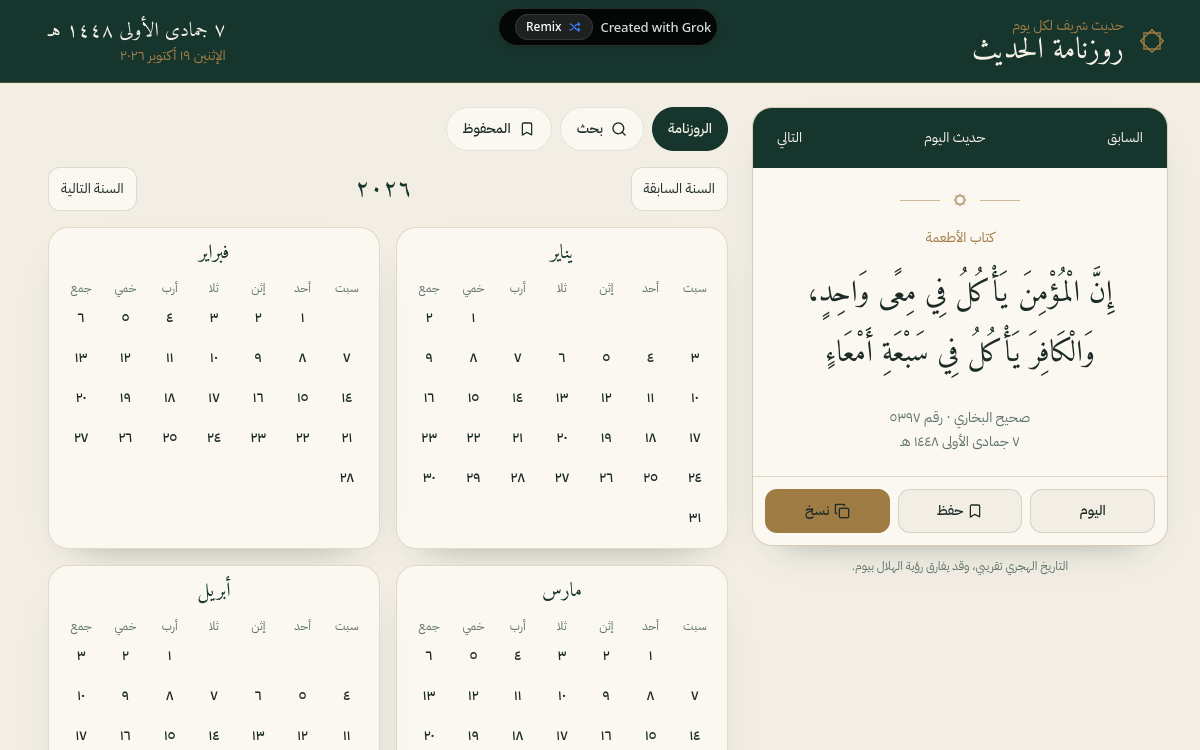Select day ١٥ in يناير
Viewport: 1200px width, 750px height.
(x=473, y=398)
